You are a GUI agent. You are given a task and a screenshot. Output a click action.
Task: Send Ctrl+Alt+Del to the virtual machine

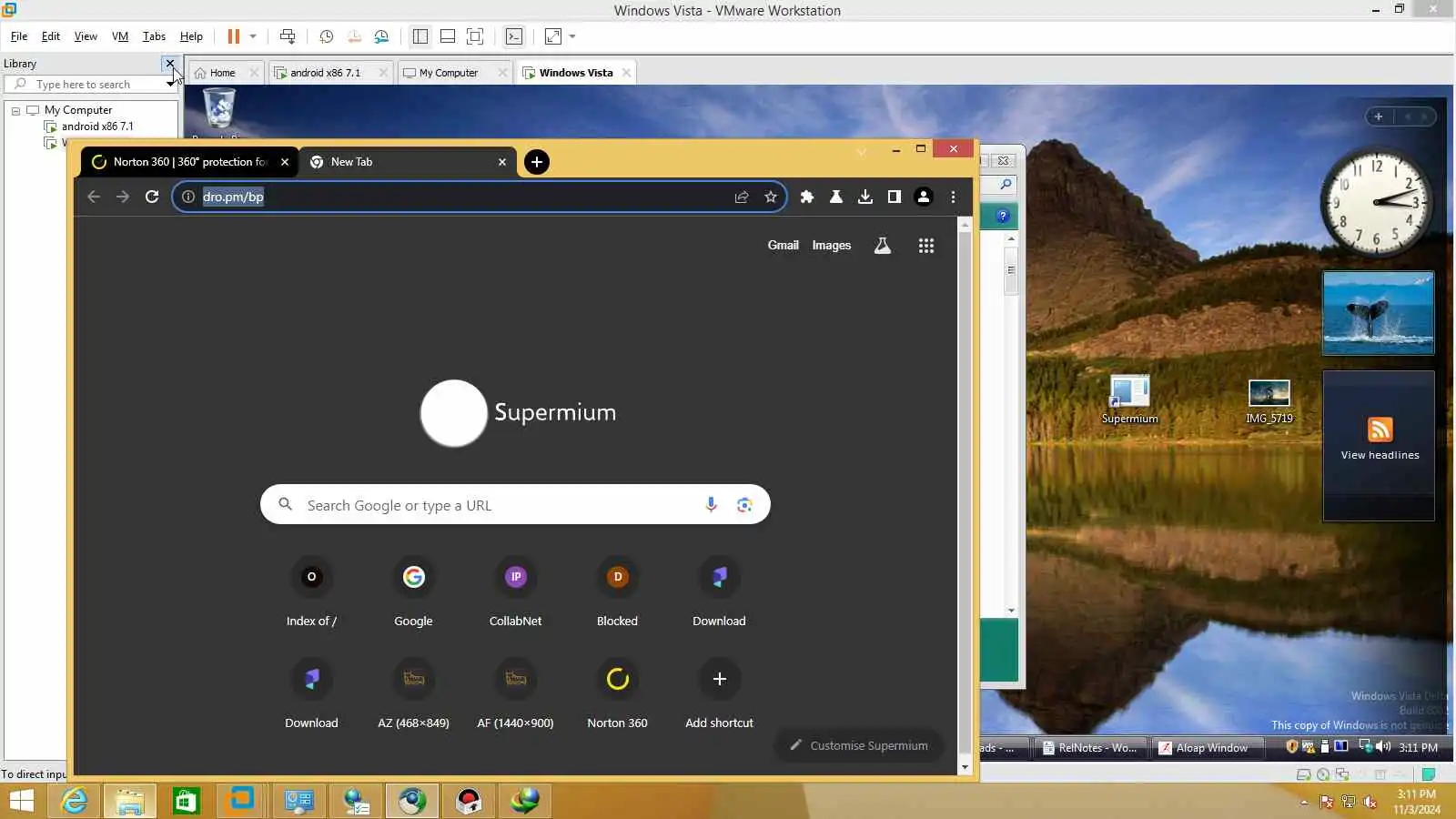coord(288,36)
